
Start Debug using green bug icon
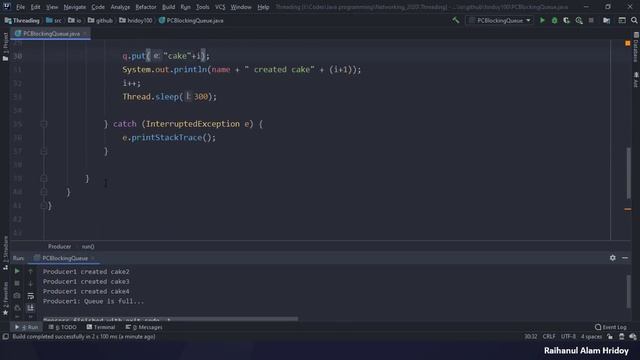point(554,20)
